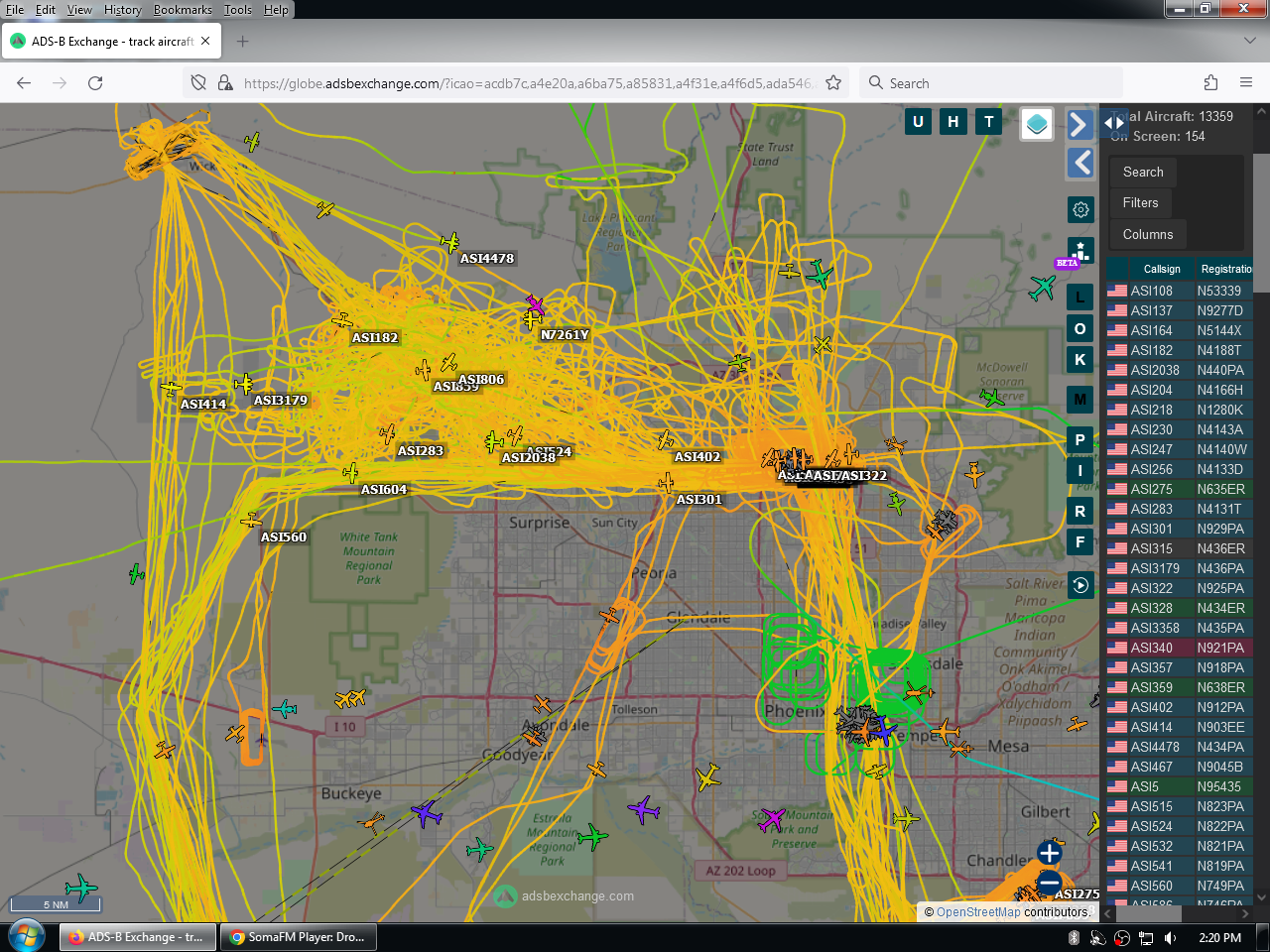Open tracking protection shield icon
This screenshot has width=1270, height=952.
[198, 83]
